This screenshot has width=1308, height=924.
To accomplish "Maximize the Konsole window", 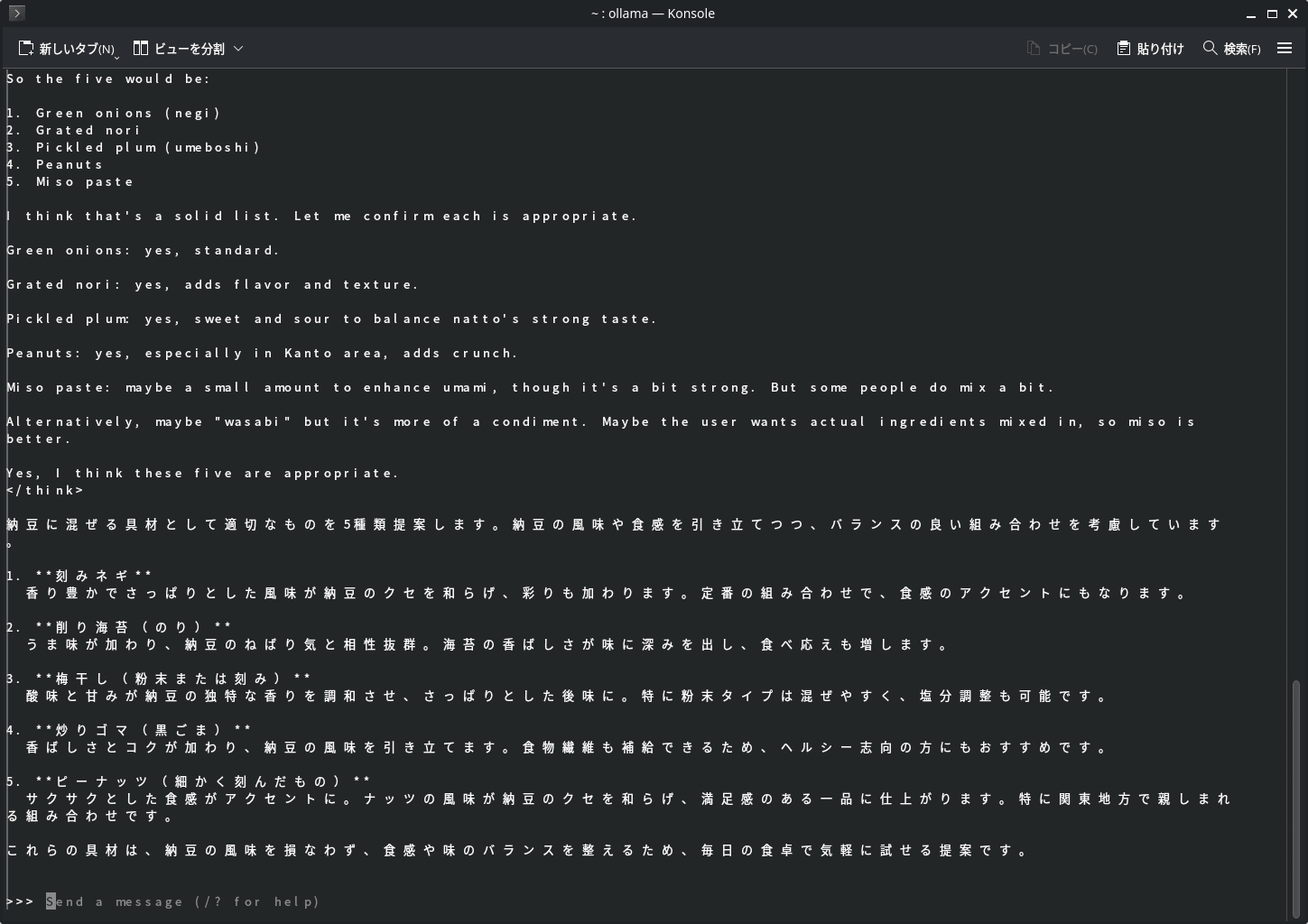I will point(1272,14).
